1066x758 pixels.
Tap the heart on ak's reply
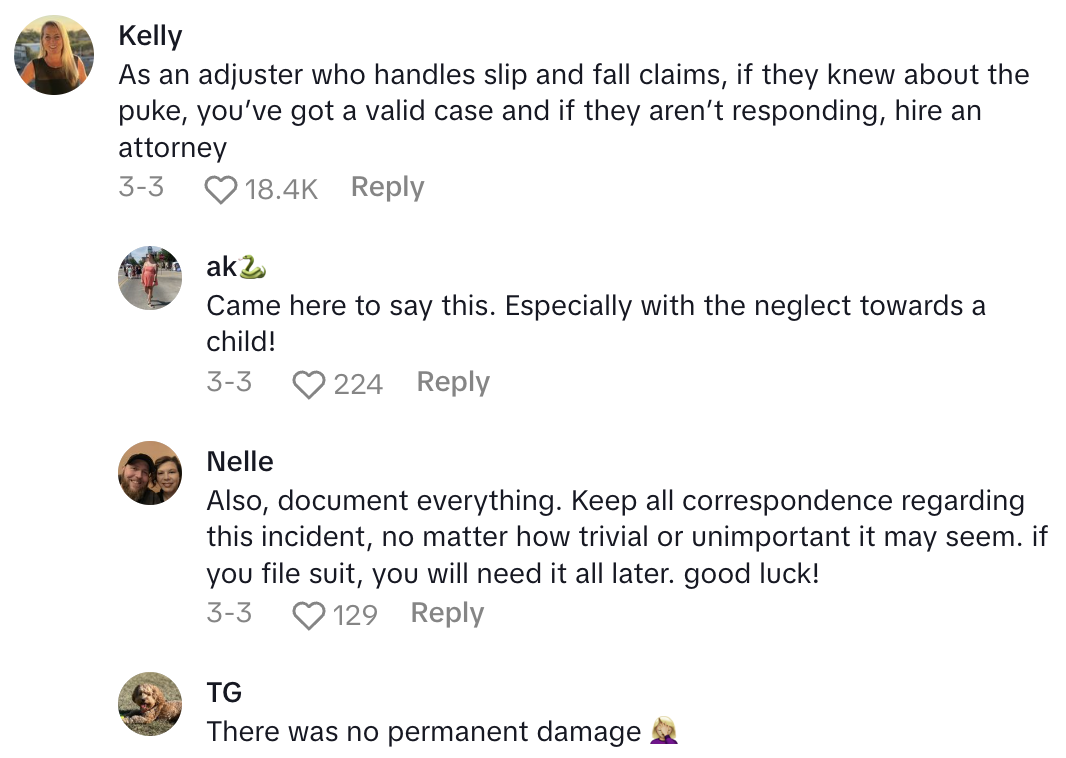[309, 384]
